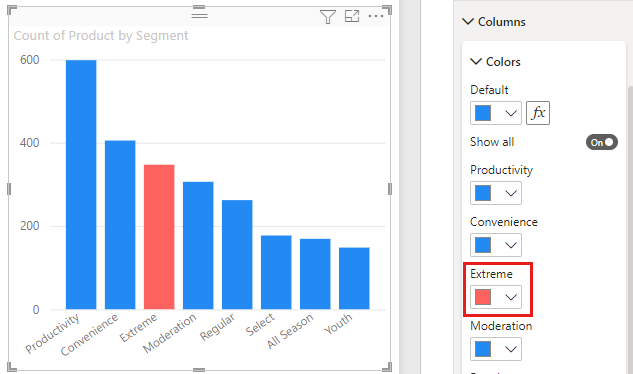Open the Extreme color dropdown arrow
The image size is (633, 374).
(511, 297)
